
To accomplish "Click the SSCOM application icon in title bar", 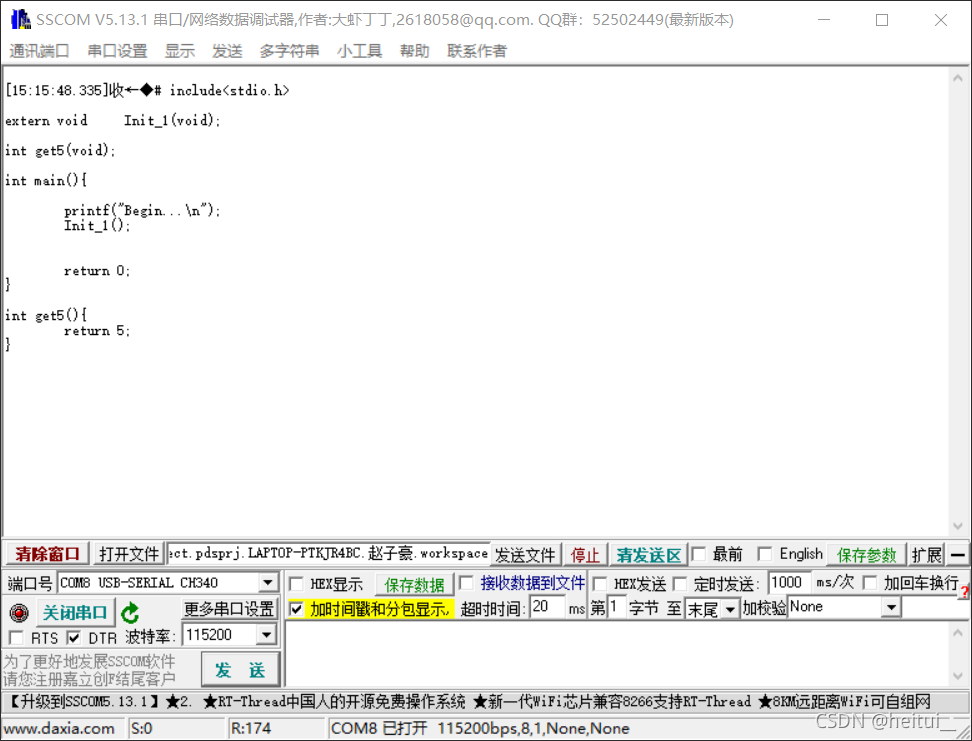I will (x=20, y=18).
